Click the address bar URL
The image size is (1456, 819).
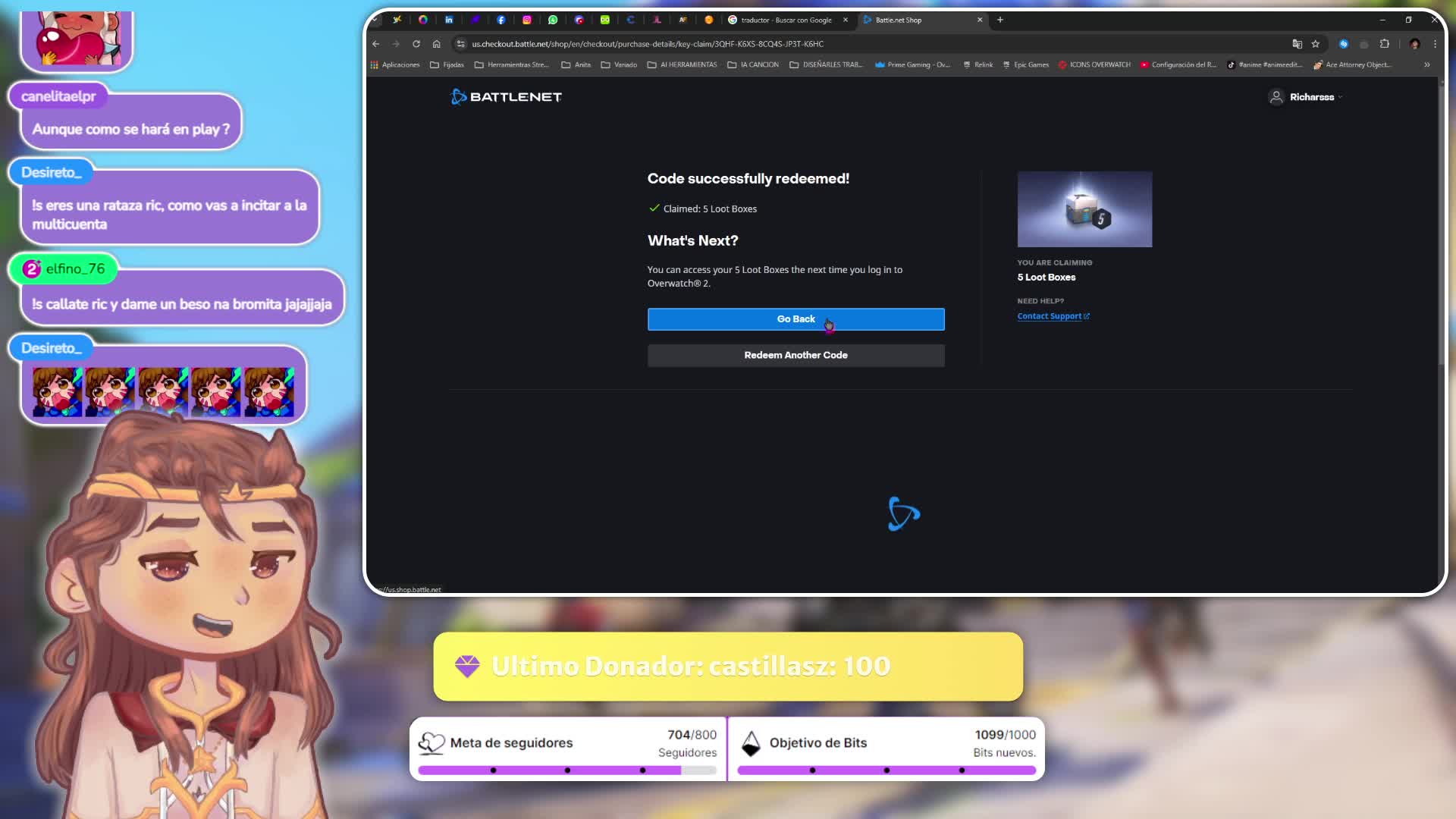point(647,44)
